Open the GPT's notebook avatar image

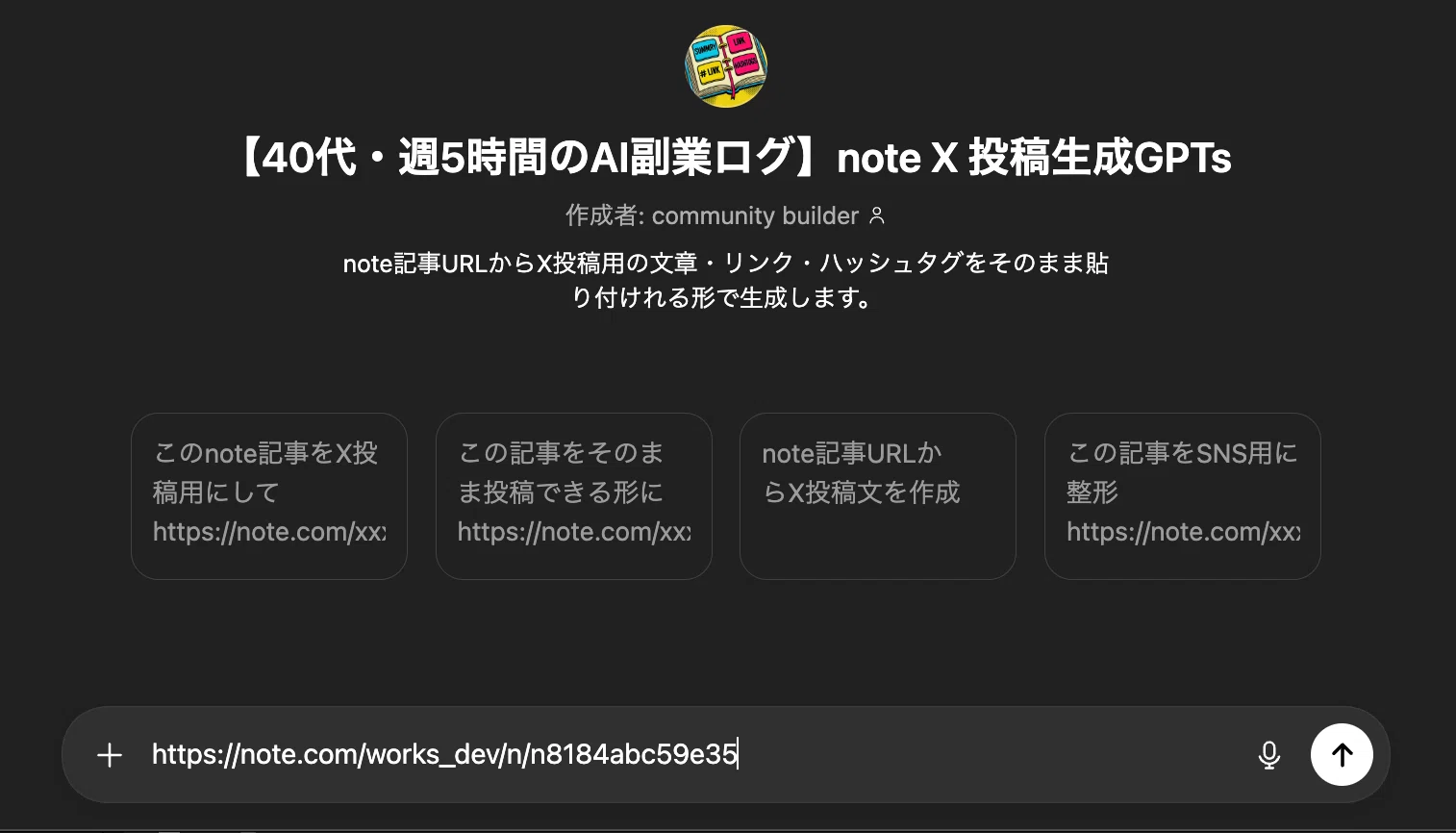pyautogui.click(x=726, y=66)
